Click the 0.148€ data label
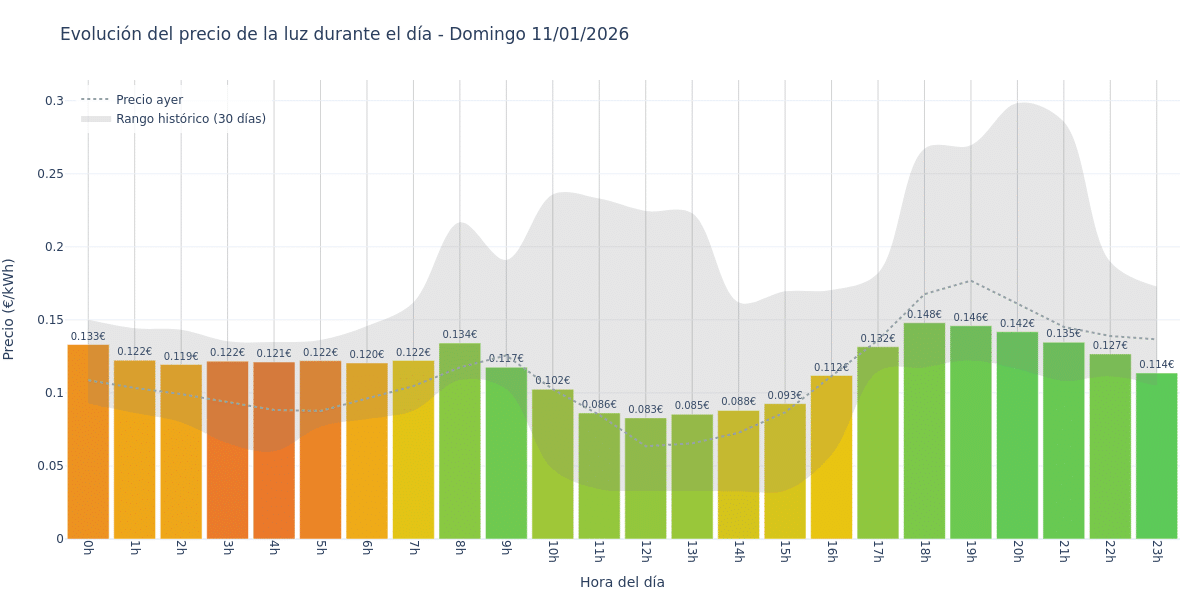Screen dimensions: 1200x600 point(924,314)
